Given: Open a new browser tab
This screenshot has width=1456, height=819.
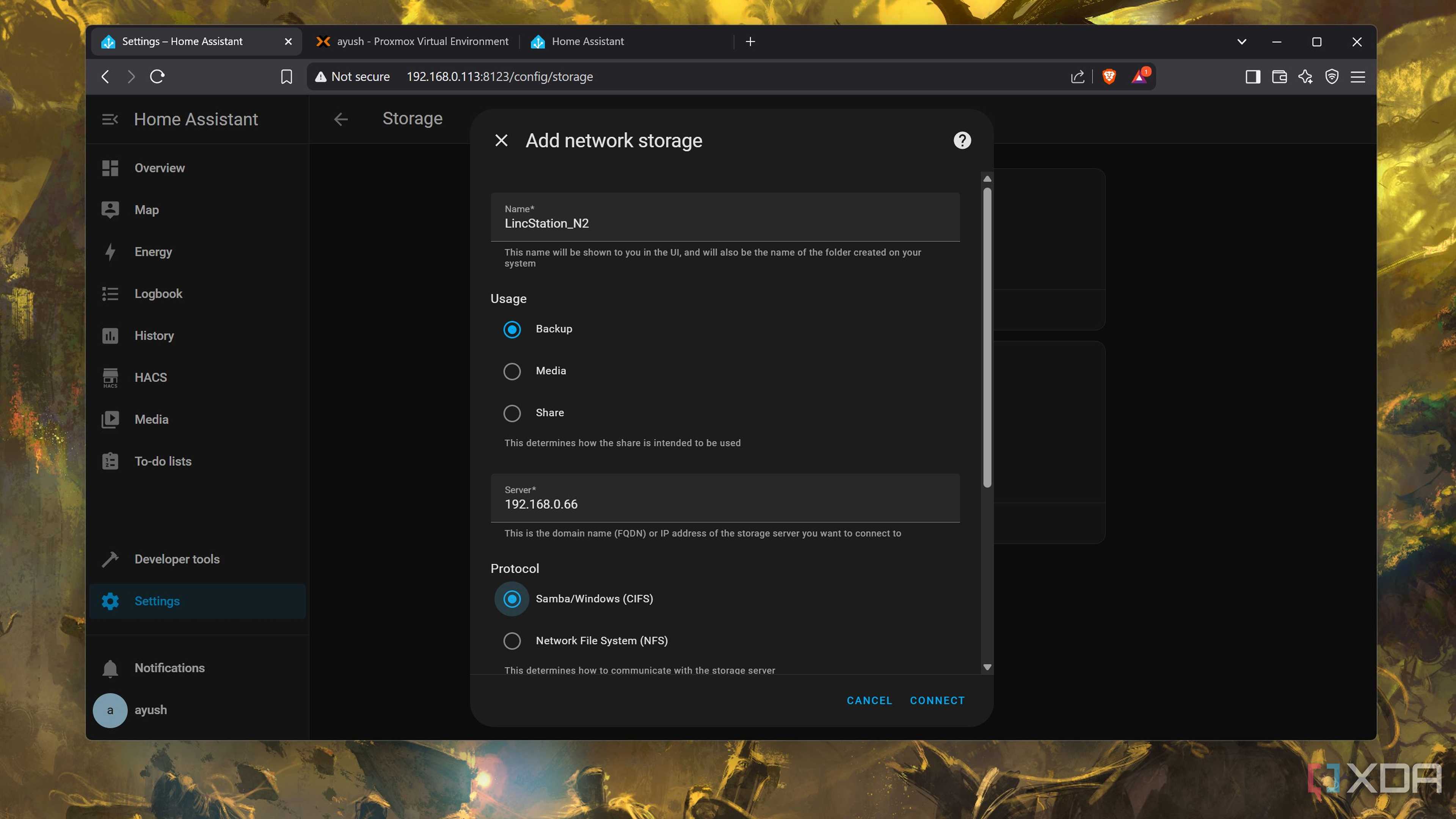Looking at the screenshot, I should coord(750,41).
